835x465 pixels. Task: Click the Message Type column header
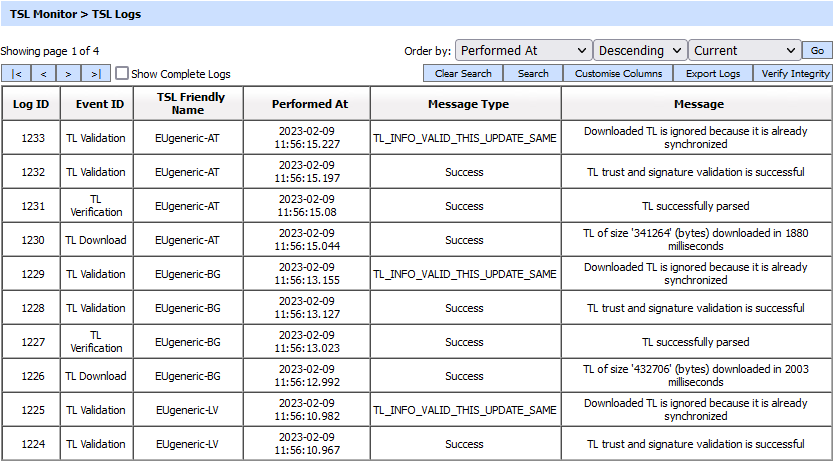tap(465, 104)
